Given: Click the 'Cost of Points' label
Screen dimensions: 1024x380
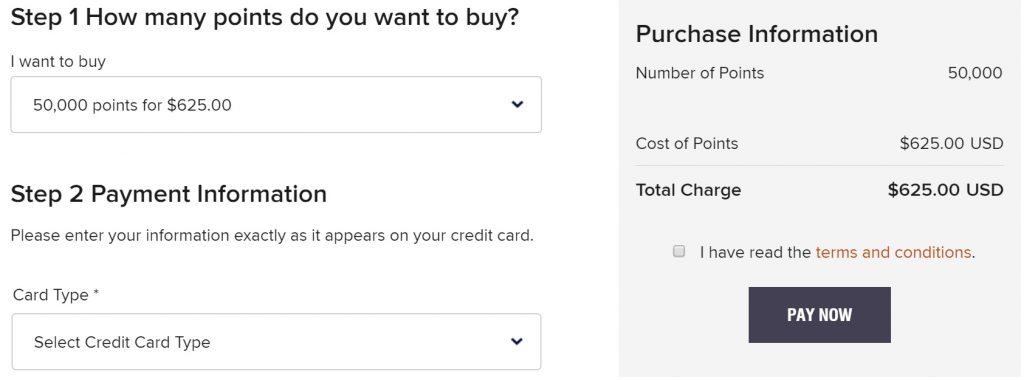Looking at the screenshot, I should tap(686, 144).
